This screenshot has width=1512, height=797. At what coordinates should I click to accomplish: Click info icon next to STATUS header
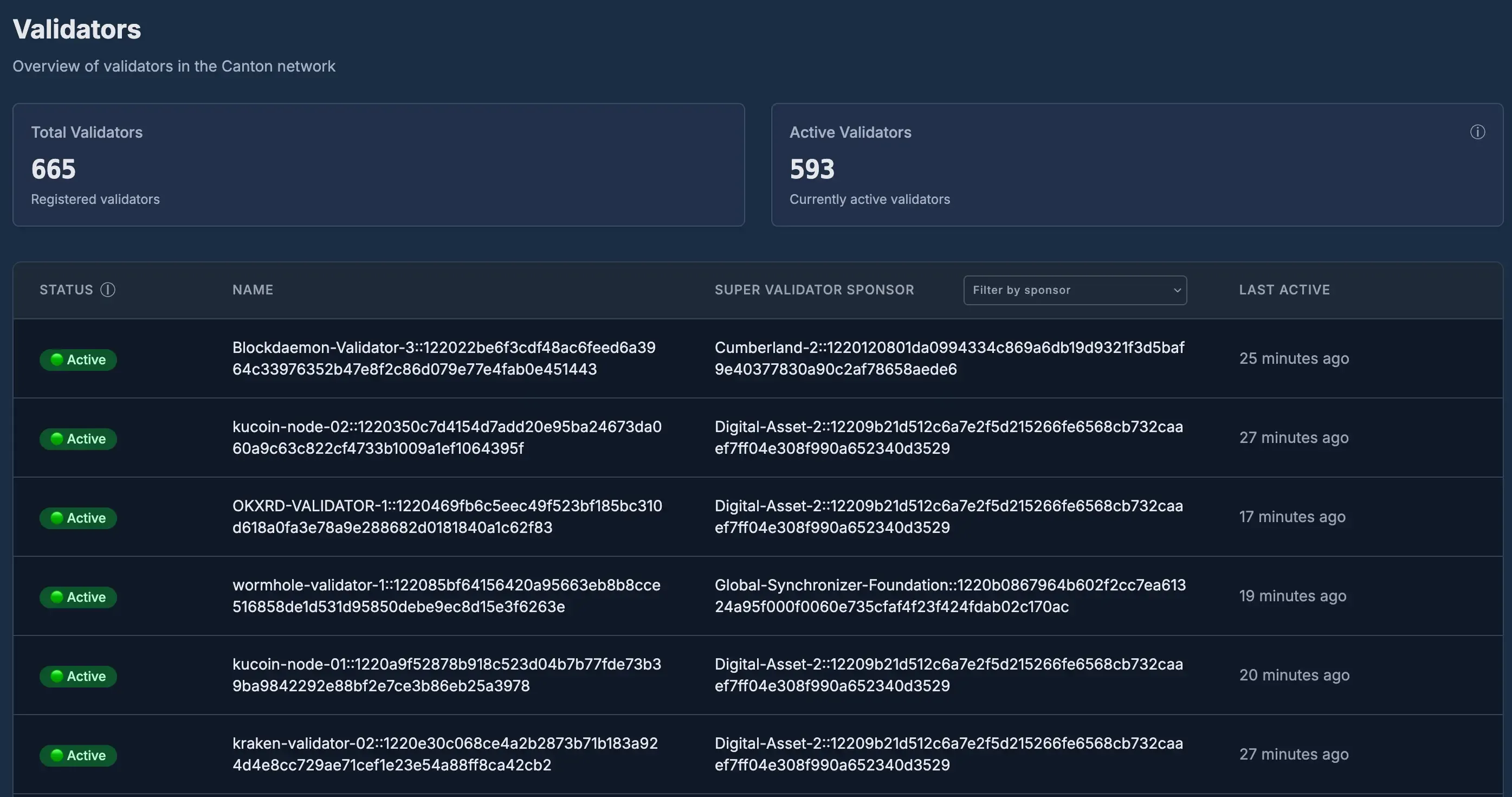point(108,290)
